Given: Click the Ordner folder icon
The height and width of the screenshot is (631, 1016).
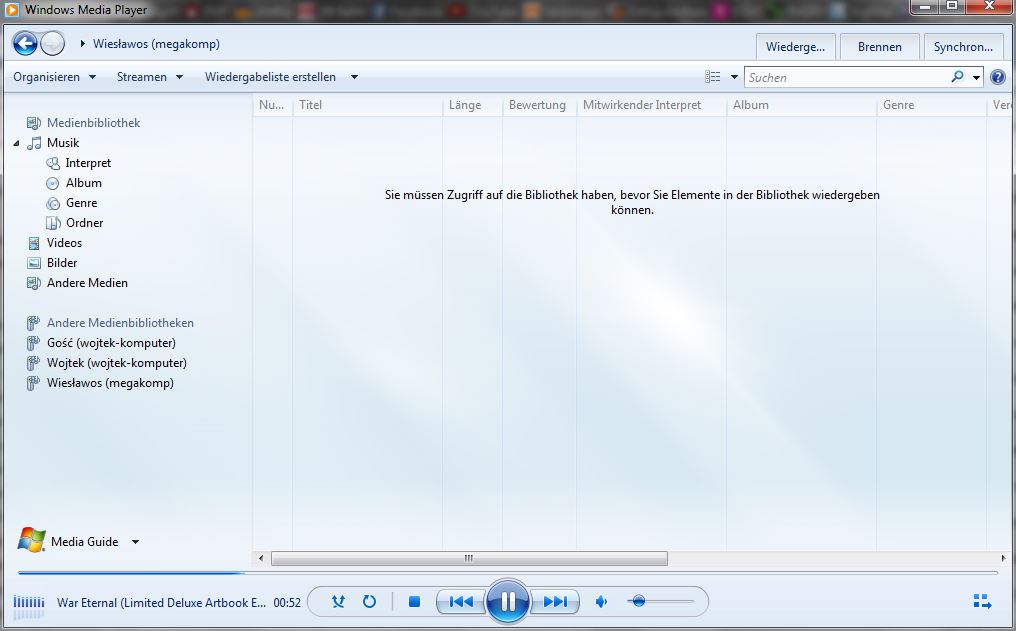Looking at the screenshot, I should [53, 223].
